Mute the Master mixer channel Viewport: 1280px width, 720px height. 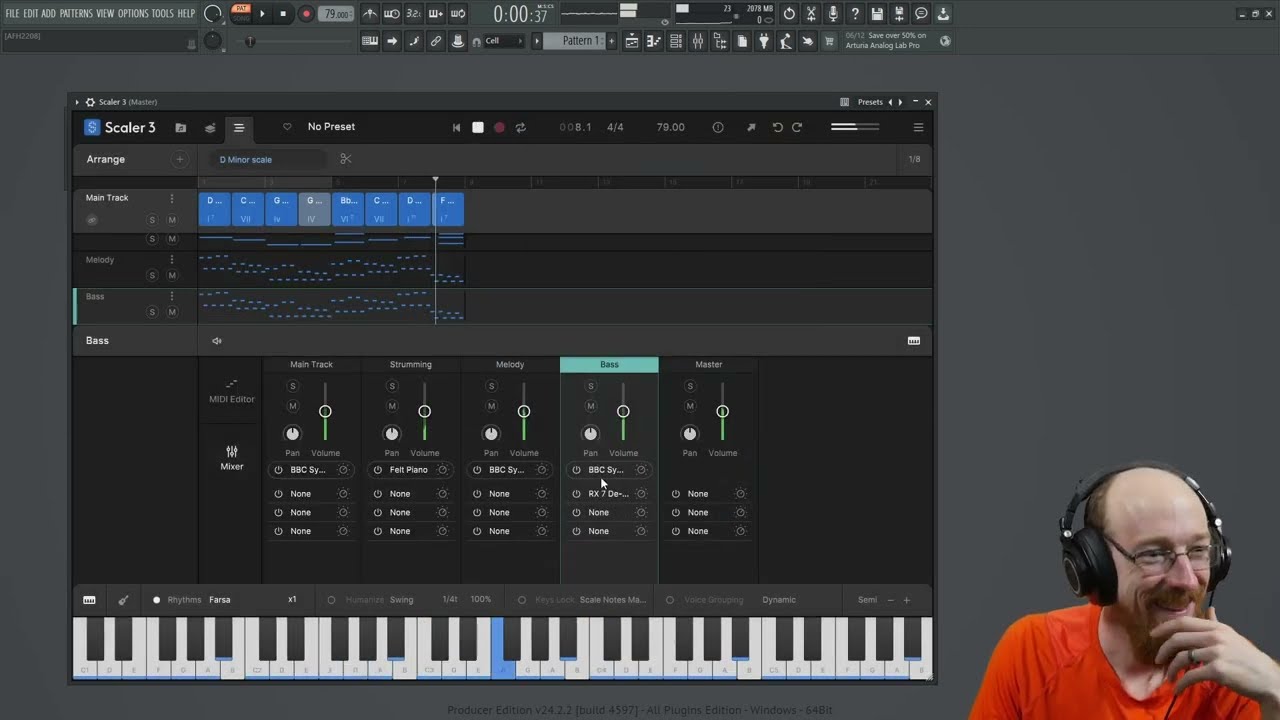pyautogui.click(x=690, y=406)
